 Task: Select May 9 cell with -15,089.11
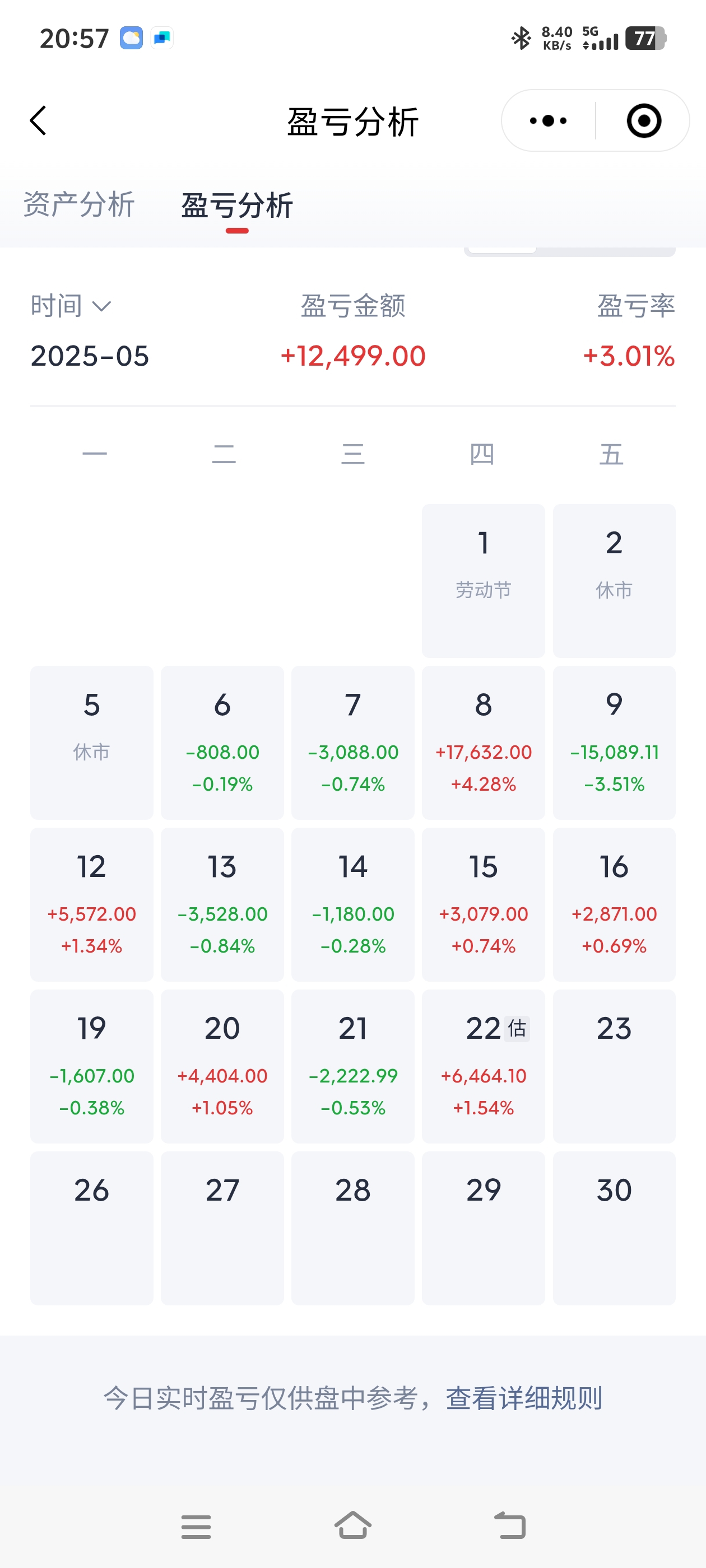coord(614,743)
